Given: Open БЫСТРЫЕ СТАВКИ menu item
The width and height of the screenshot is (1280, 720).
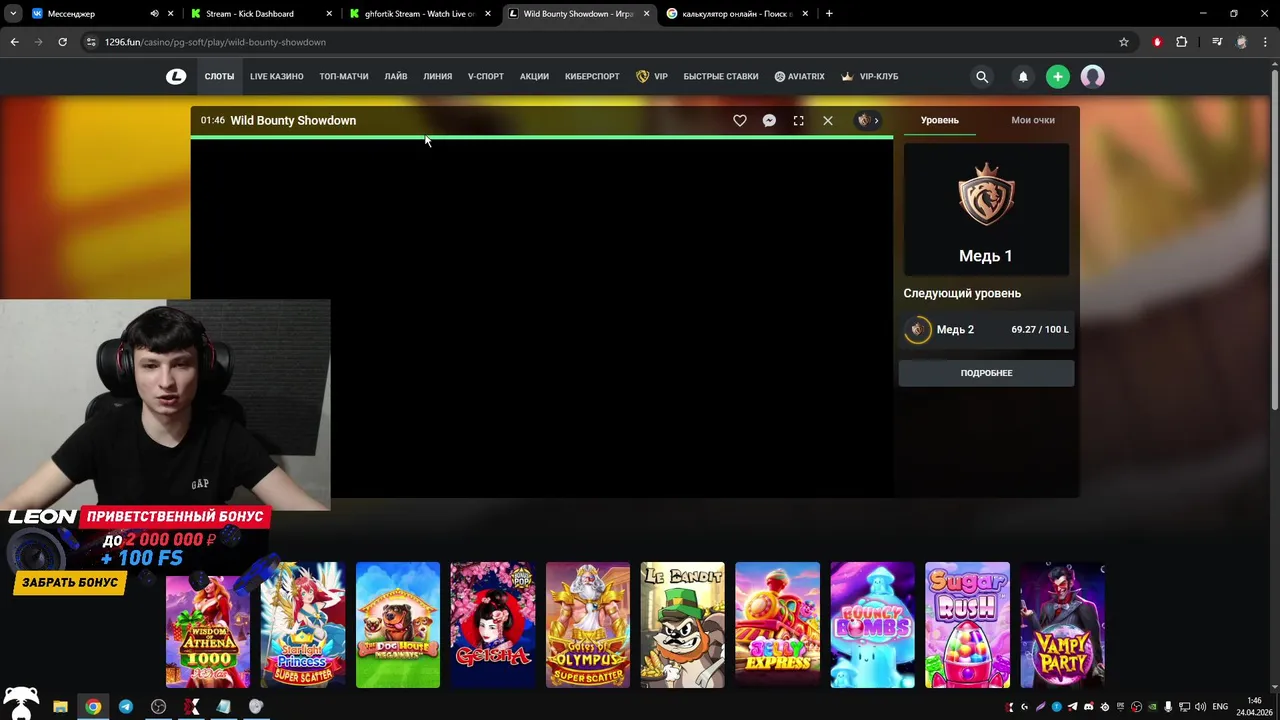Looking at the screenshot, I should pos(721,77).
